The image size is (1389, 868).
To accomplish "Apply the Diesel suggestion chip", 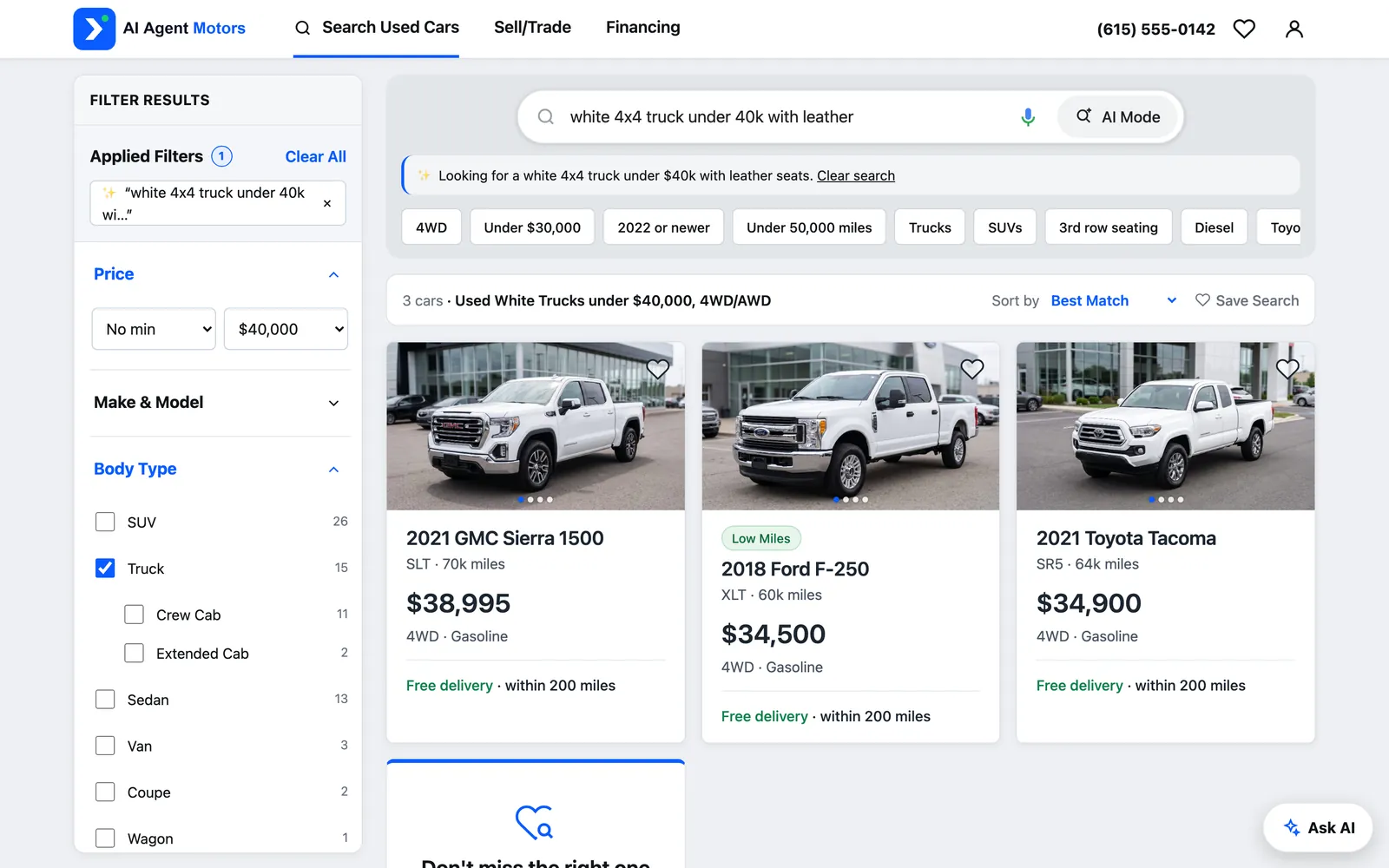I will (1214, 227).
